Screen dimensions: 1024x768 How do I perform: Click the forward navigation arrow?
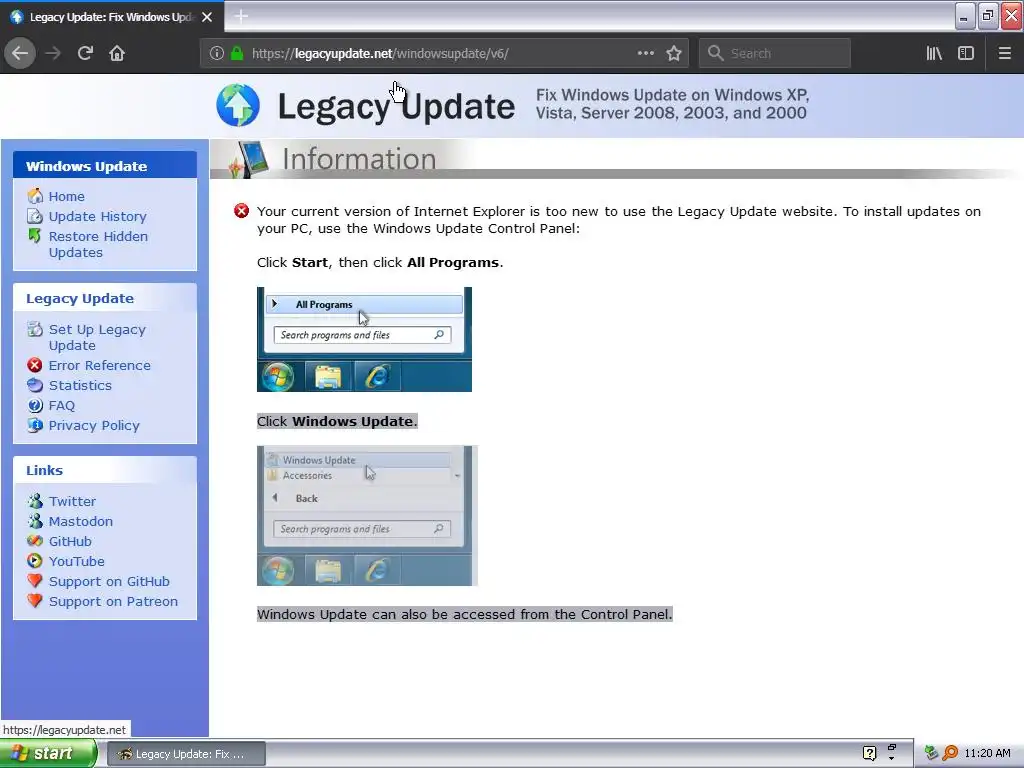[53, 54]
